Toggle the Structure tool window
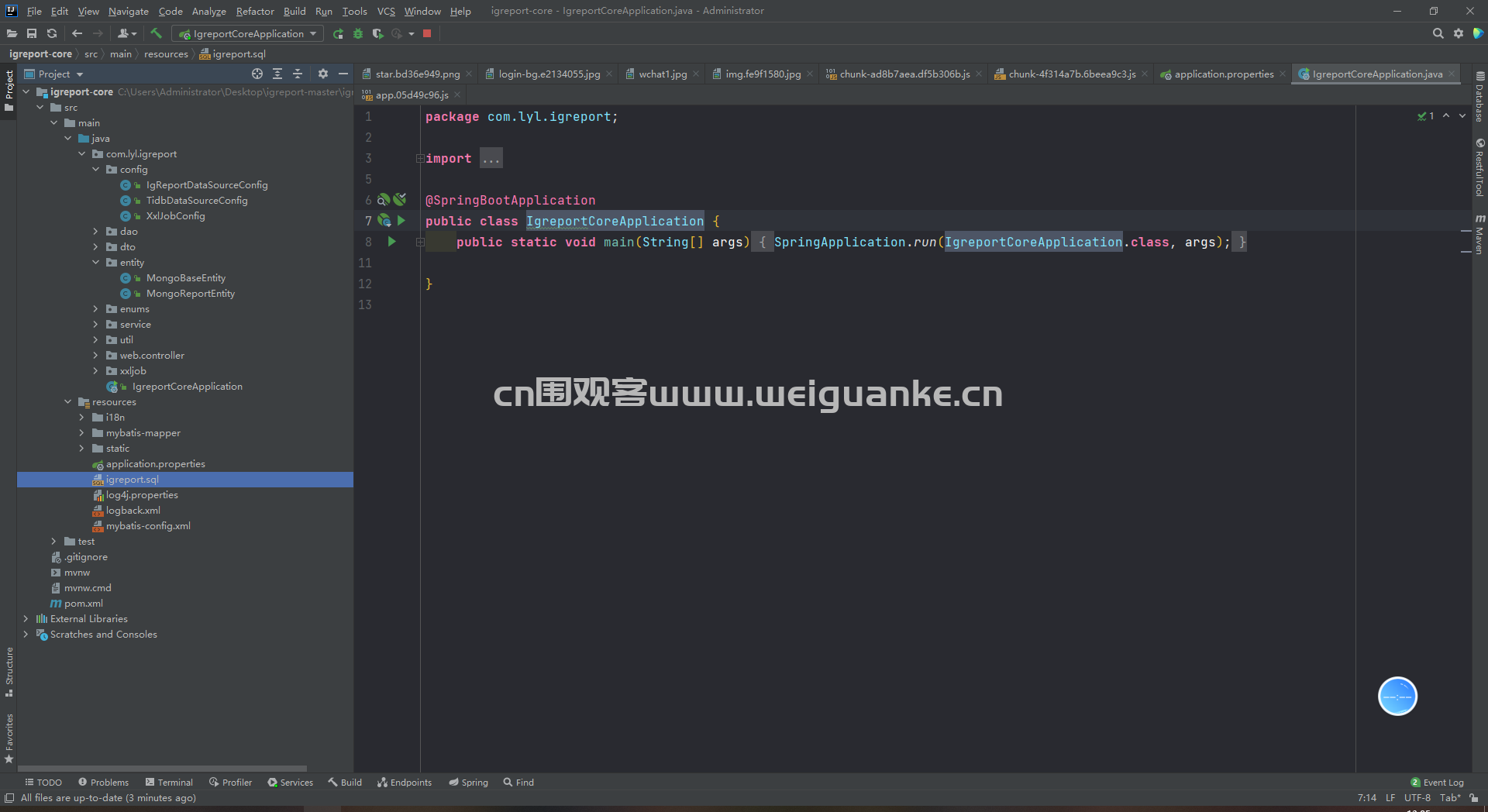The image size is (1488, 812). pyautogui.click(x=9, y=671)
